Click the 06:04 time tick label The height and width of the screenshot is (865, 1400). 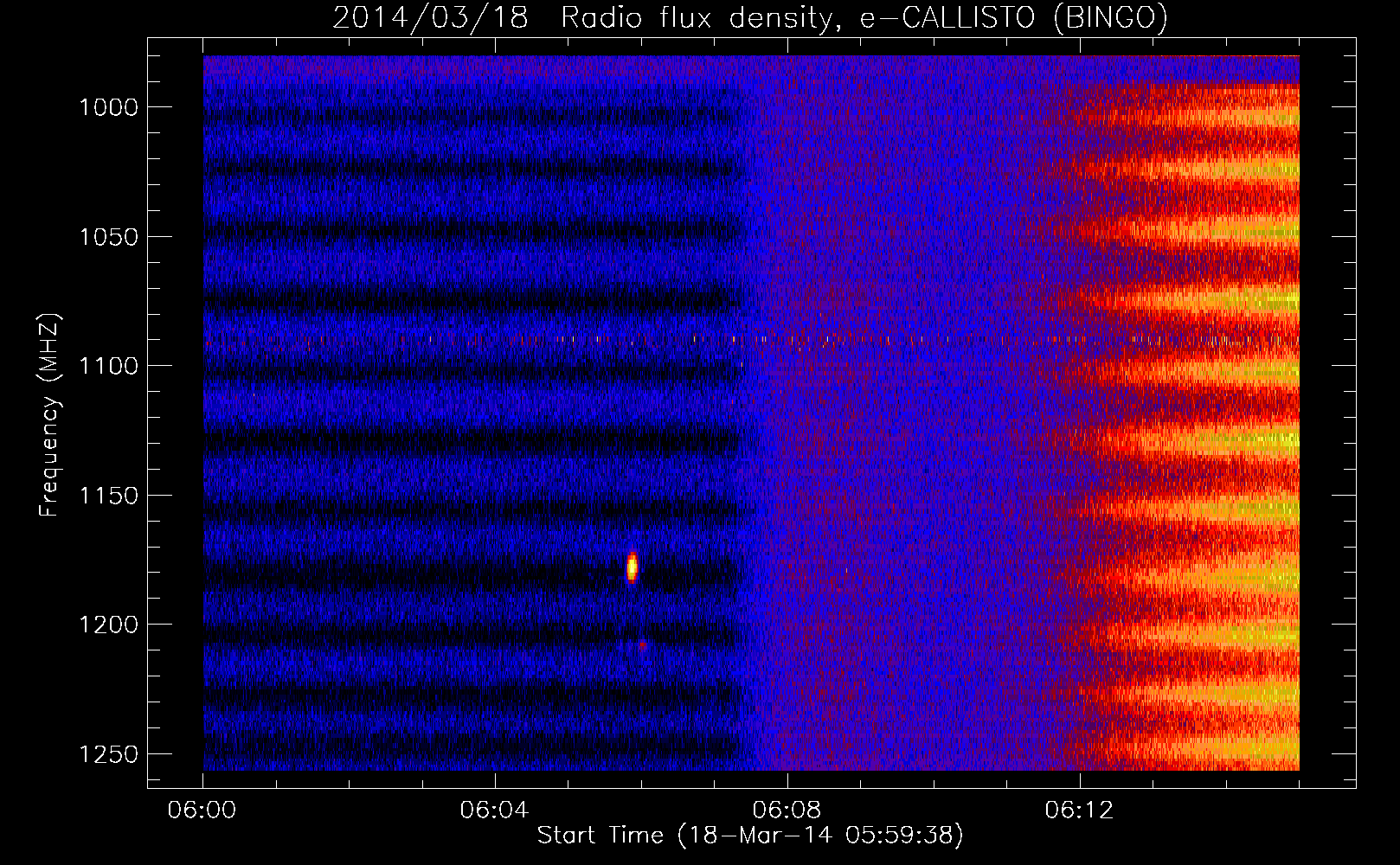(x=495, y=811)
